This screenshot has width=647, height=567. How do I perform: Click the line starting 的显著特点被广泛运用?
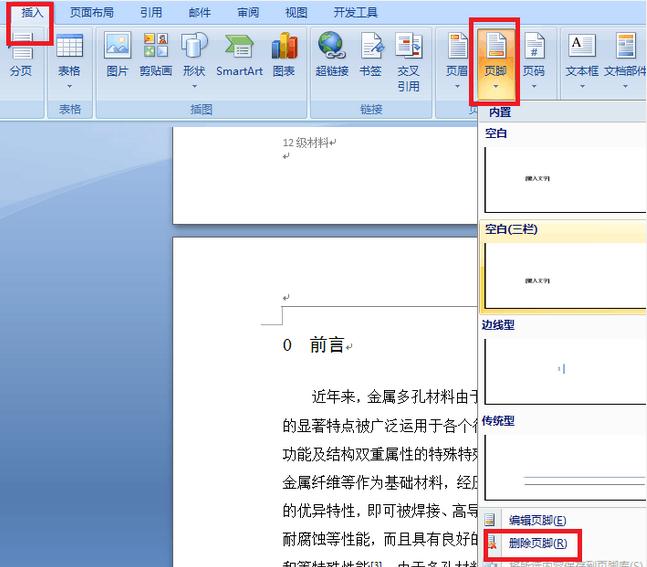pyautogui.click(x=380, y=425)
